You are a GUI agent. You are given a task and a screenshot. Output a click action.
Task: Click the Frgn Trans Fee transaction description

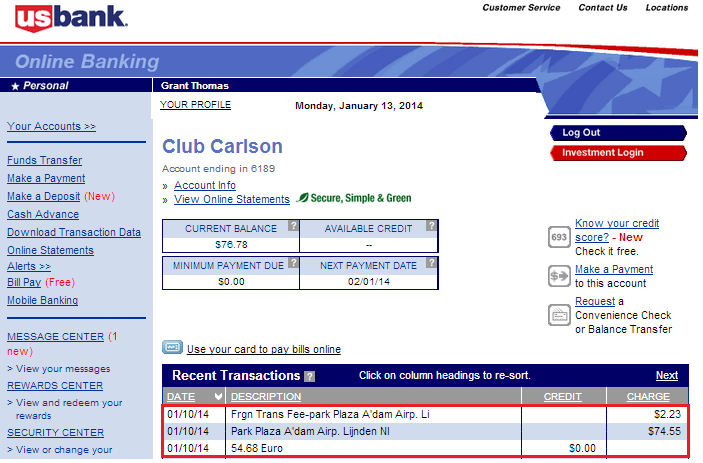click(x=330, y=415)
